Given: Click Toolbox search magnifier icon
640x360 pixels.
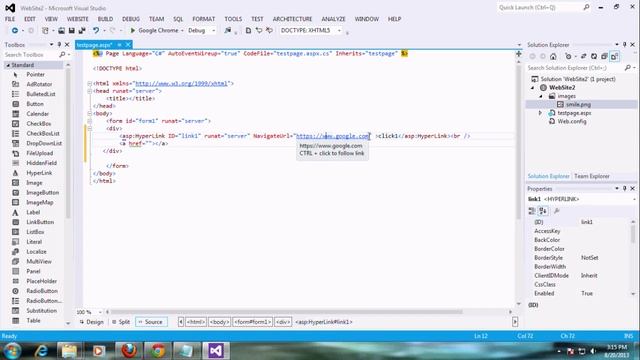Looking at the screenshot, I should coord(62,54).
